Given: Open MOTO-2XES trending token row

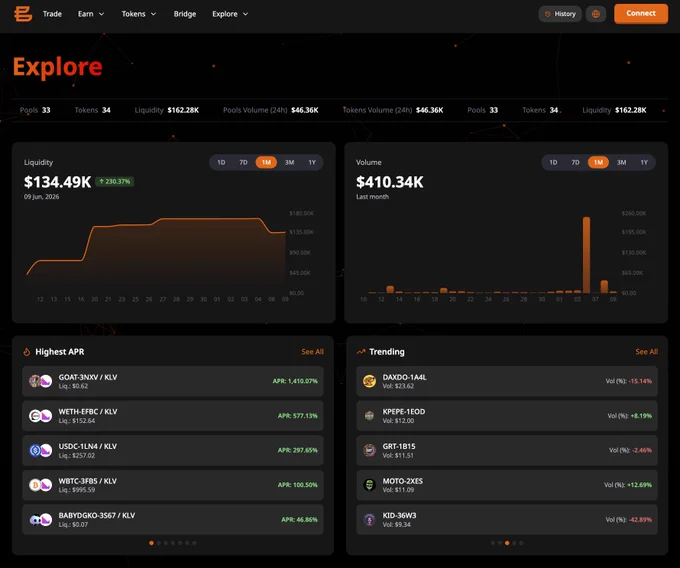Looking at the screenshot, I should click(x=507, y=485).
